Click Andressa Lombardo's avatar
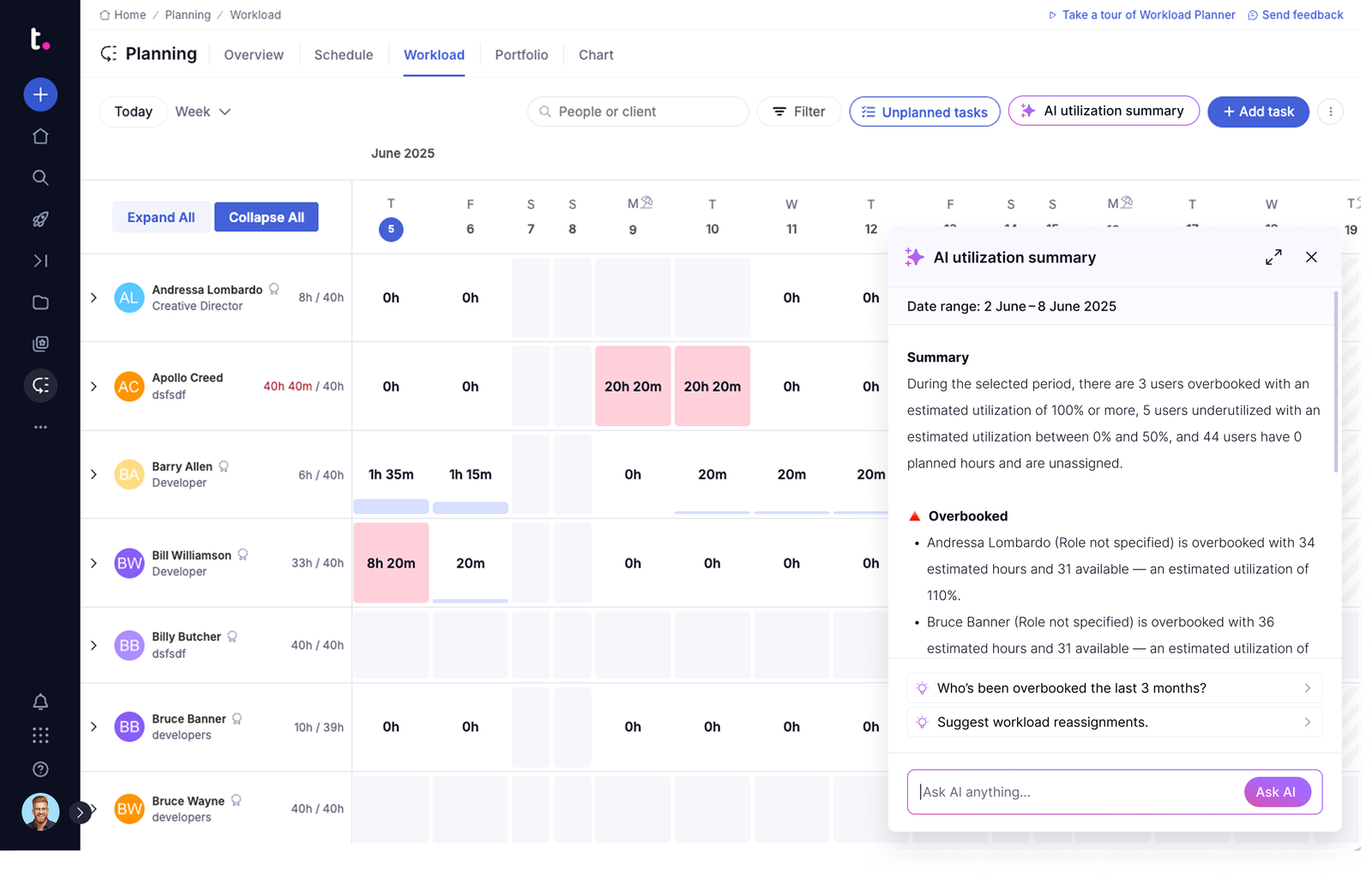This screenshot has height=877, width=1372. coord(129,297)
